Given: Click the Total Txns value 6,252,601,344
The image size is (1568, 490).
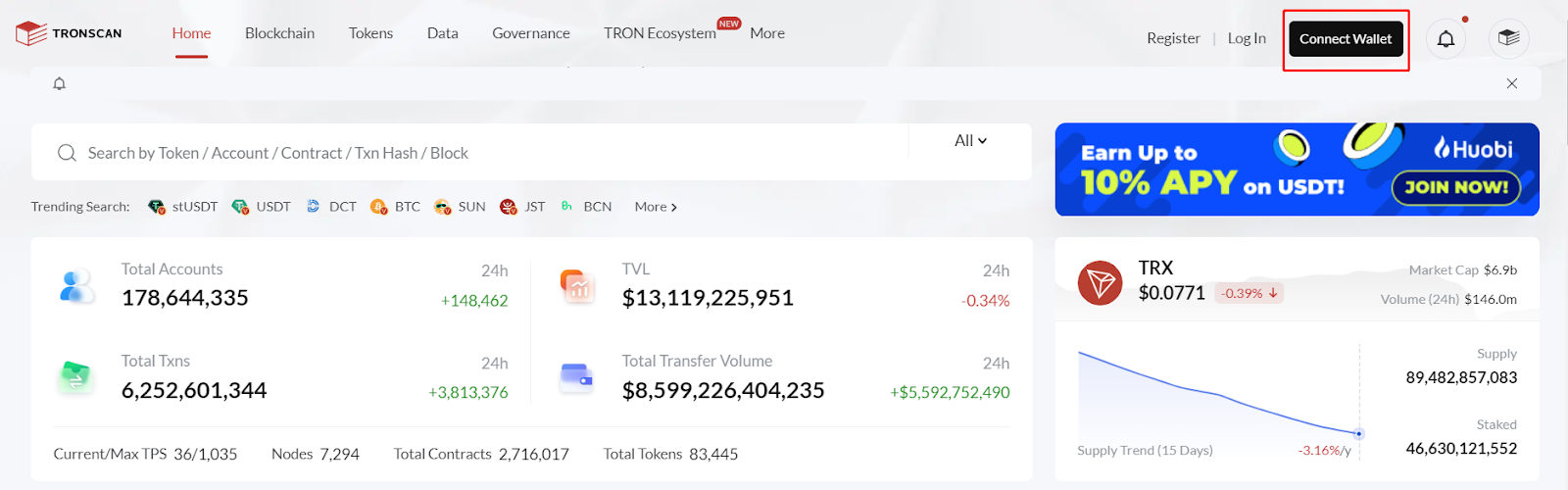Looking at the screenshot, I should pyautogui.click(x=194, y=390).
